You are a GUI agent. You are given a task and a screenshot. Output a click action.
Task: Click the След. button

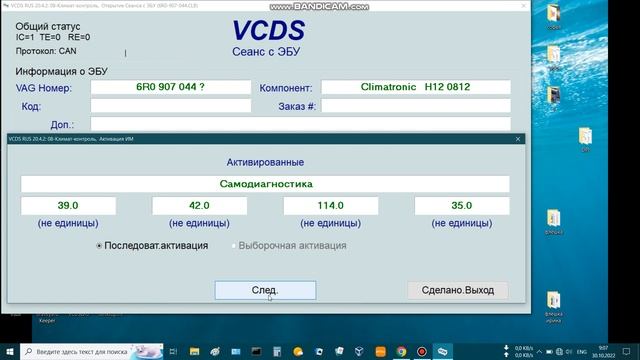[265, 290]
